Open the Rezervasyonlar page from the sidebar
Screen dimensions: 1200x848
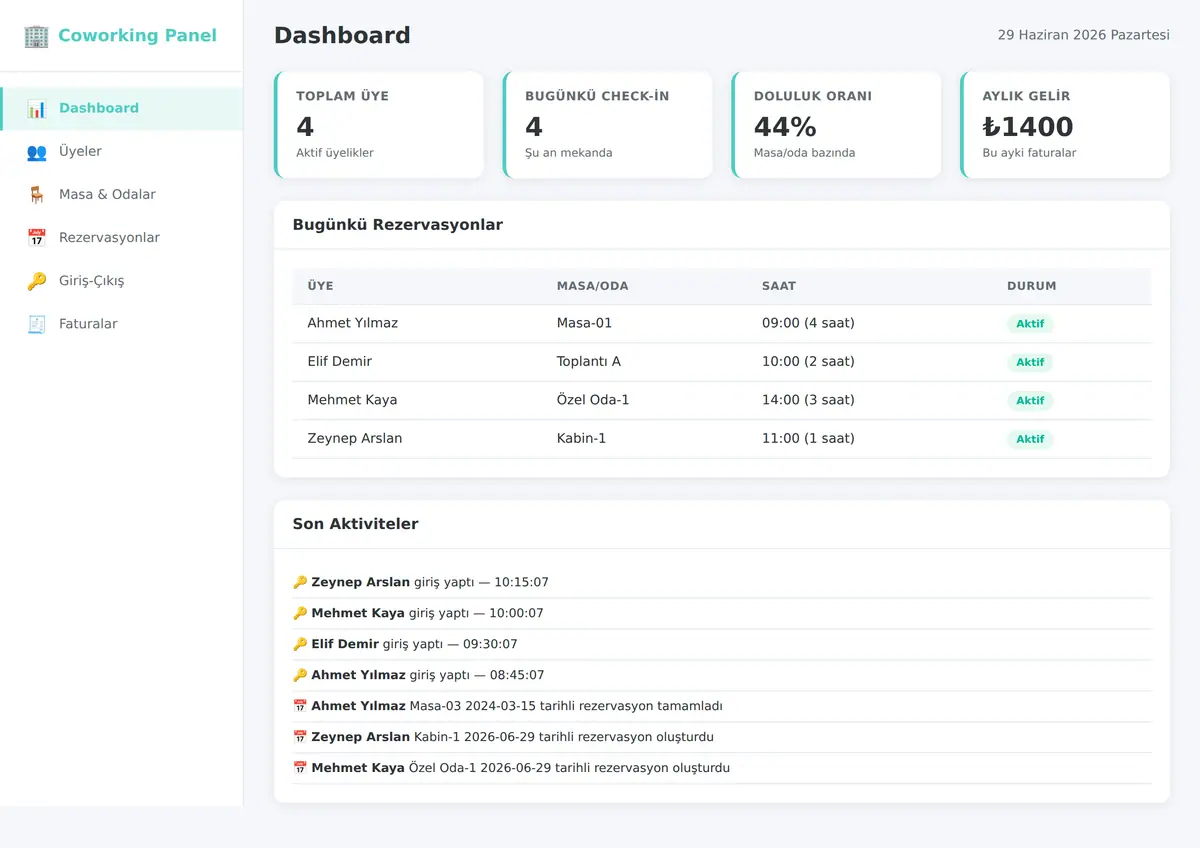click(121, 238)
